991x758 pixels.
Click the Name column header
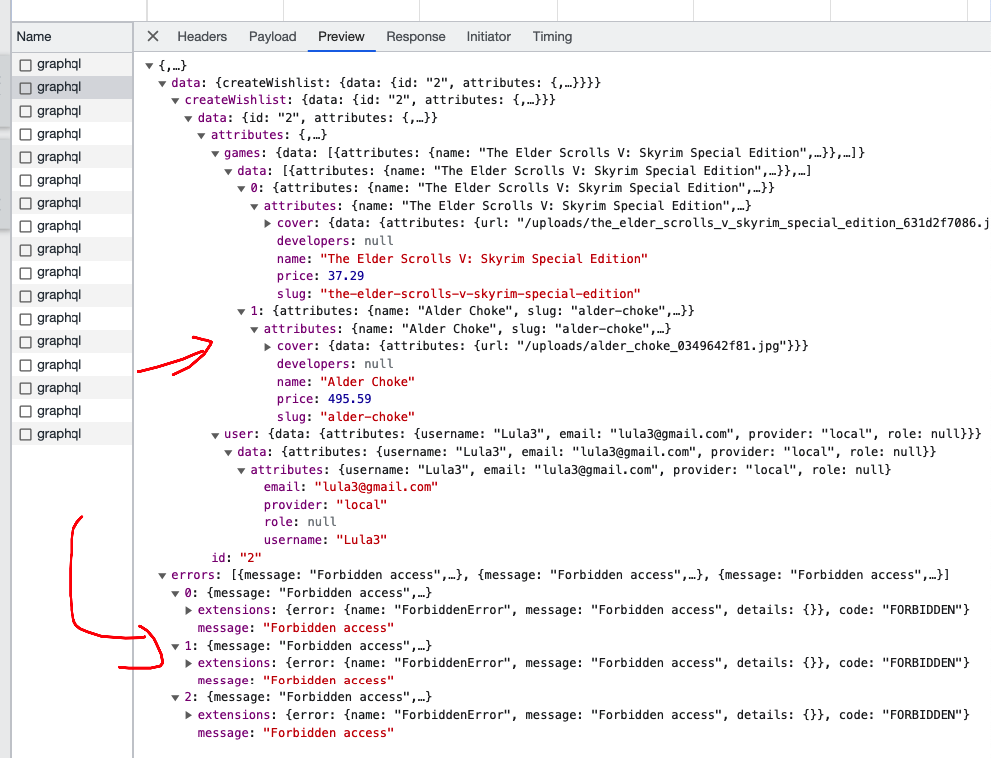(33, 36)
